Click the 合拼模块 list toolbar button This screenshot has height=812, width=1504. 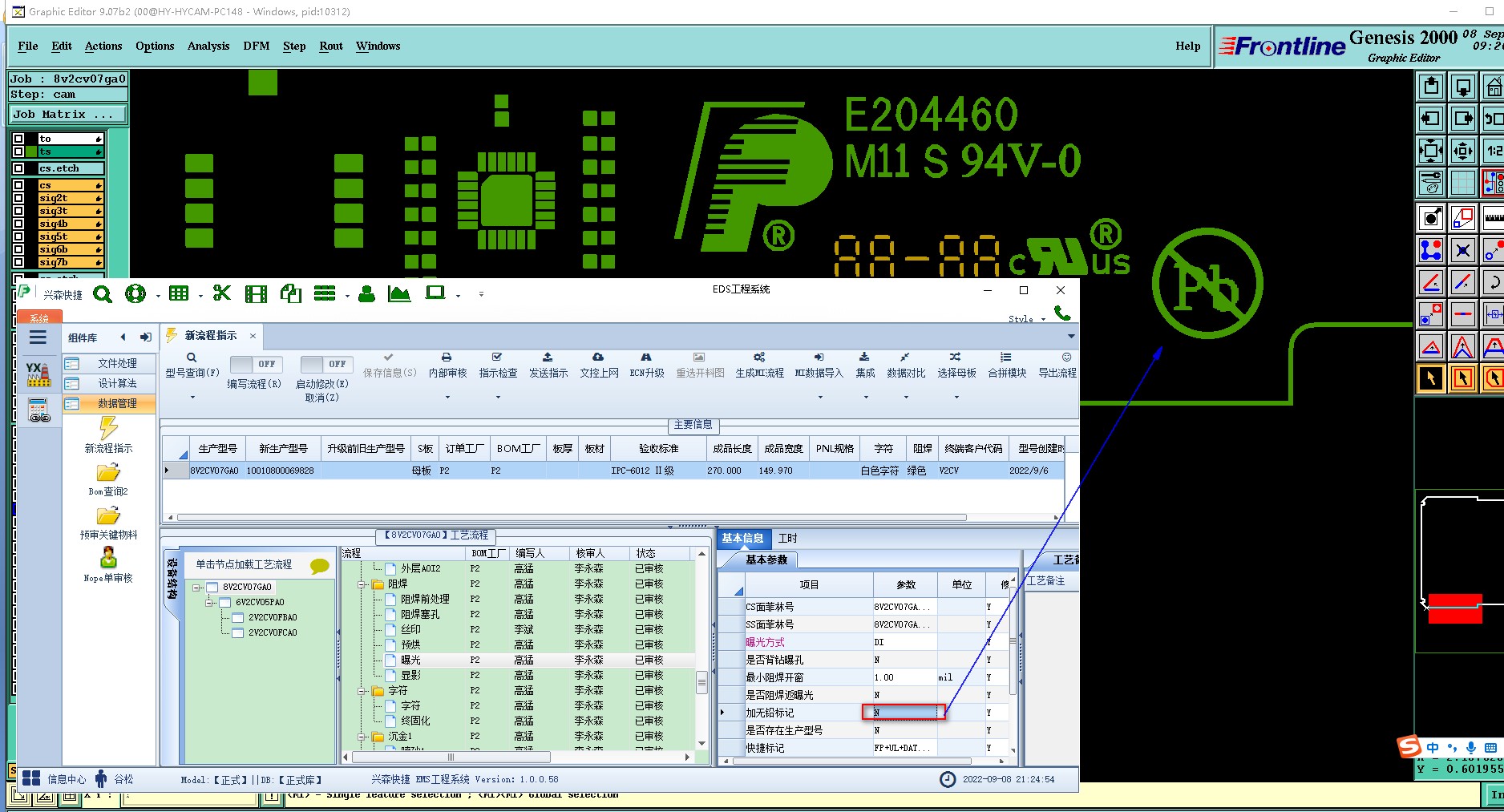[1006, 365]
